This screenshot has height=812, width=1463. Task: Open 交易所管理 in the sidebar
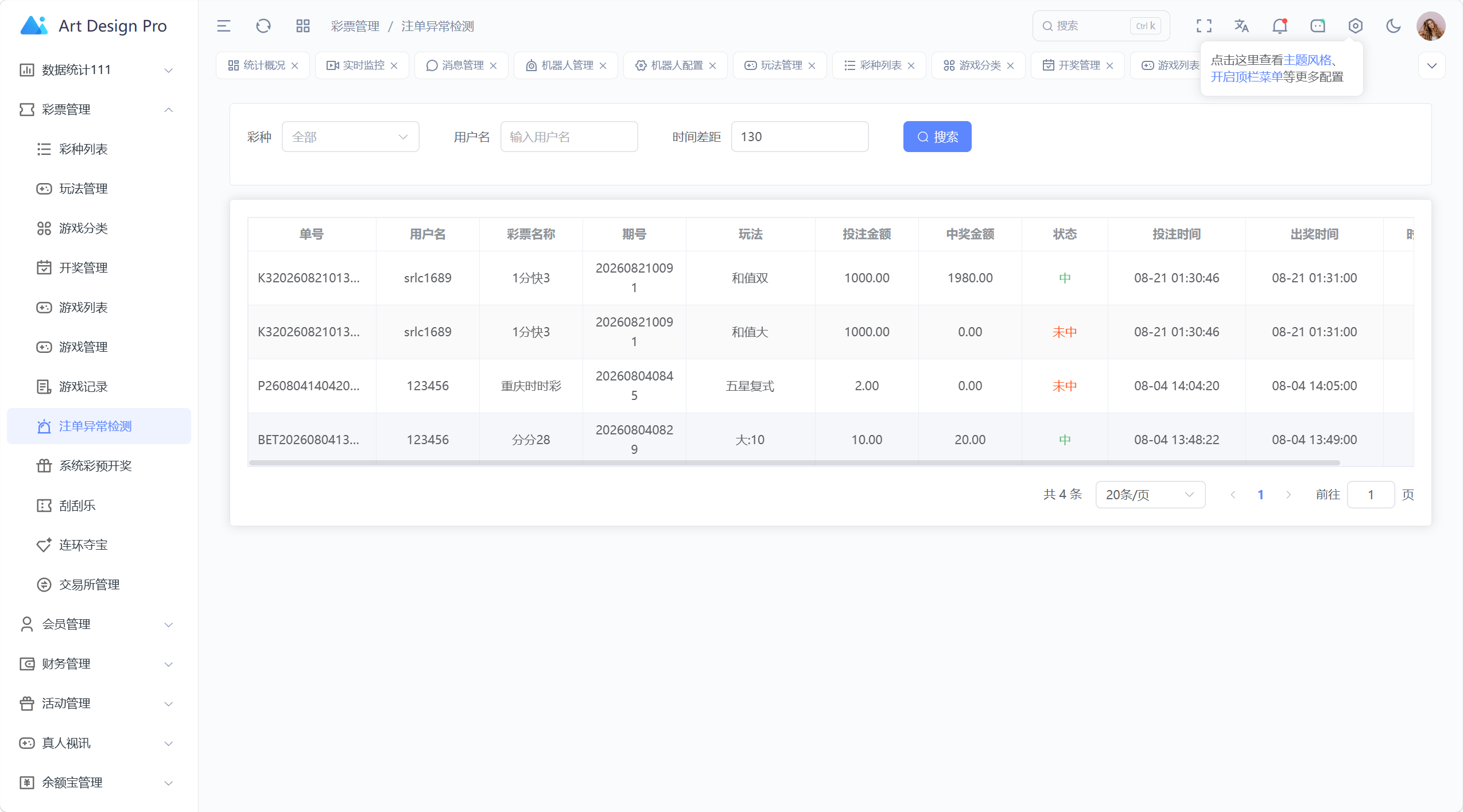[x=99, y=585]
